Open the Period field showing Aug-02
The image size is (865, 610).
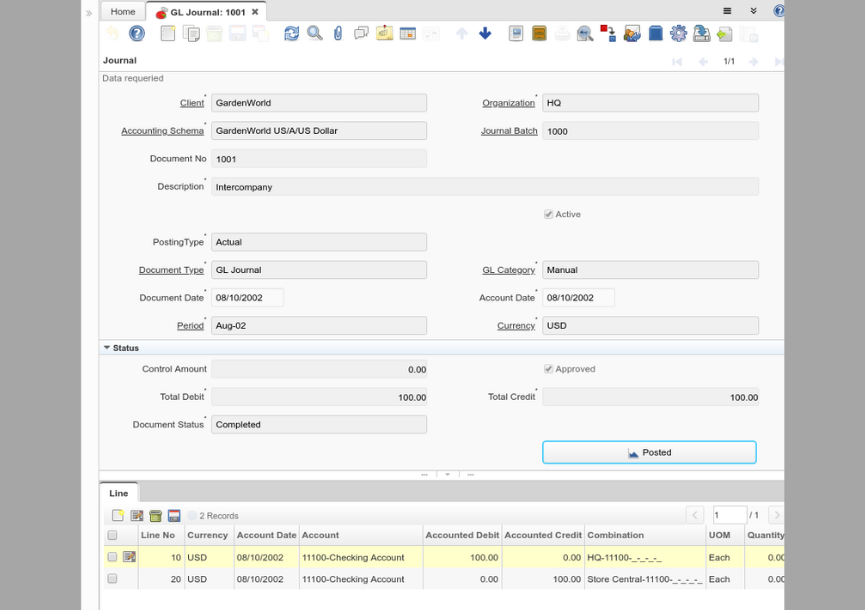(x=319, y=325)
